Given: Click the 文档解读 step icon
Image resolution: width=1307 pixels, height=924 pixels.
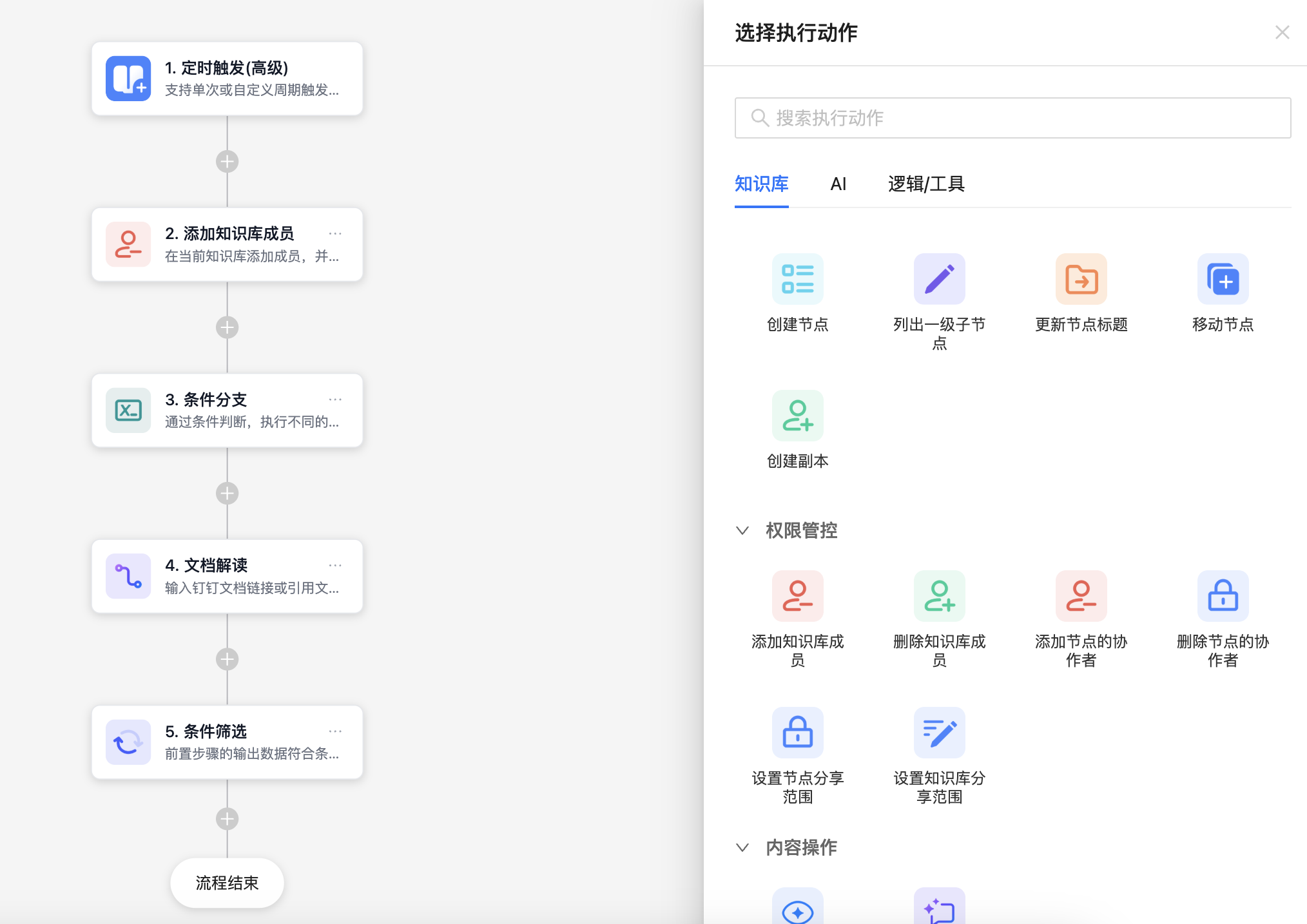Looking at the screenshot, I should click(x=128, y=576).
